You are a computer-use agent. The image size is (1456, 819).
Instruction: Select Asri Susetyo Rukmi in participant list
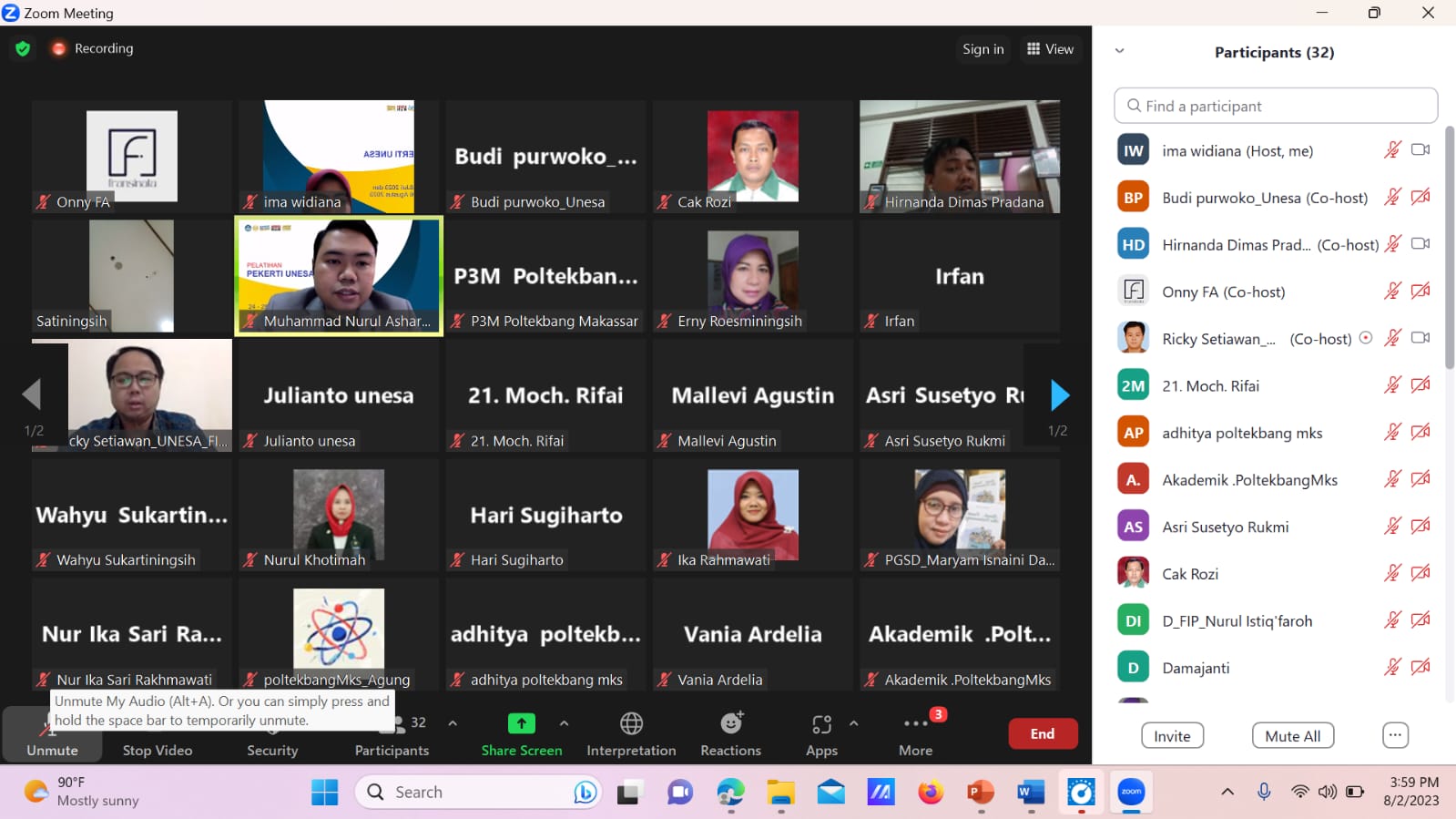[1275, 527]
